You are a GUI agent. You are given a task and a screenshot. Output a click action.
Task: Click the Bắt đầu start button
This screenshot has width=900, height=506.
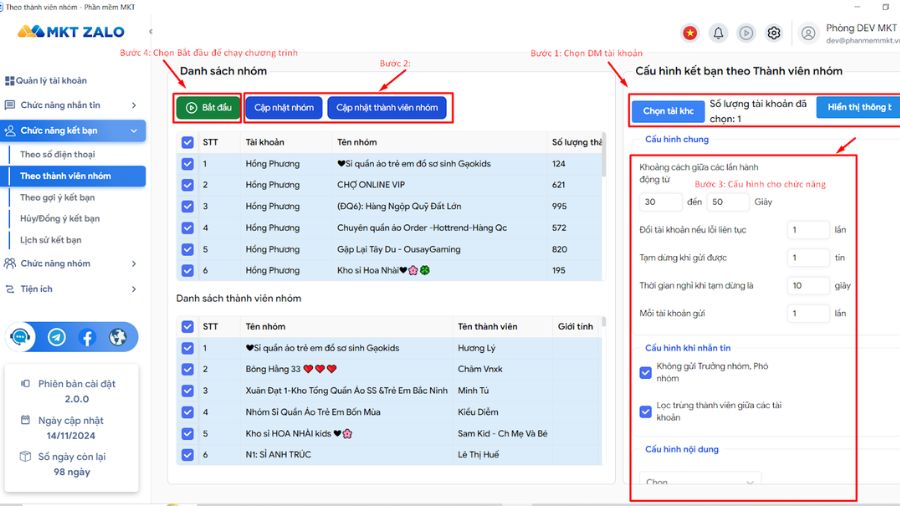pos(208,107)
